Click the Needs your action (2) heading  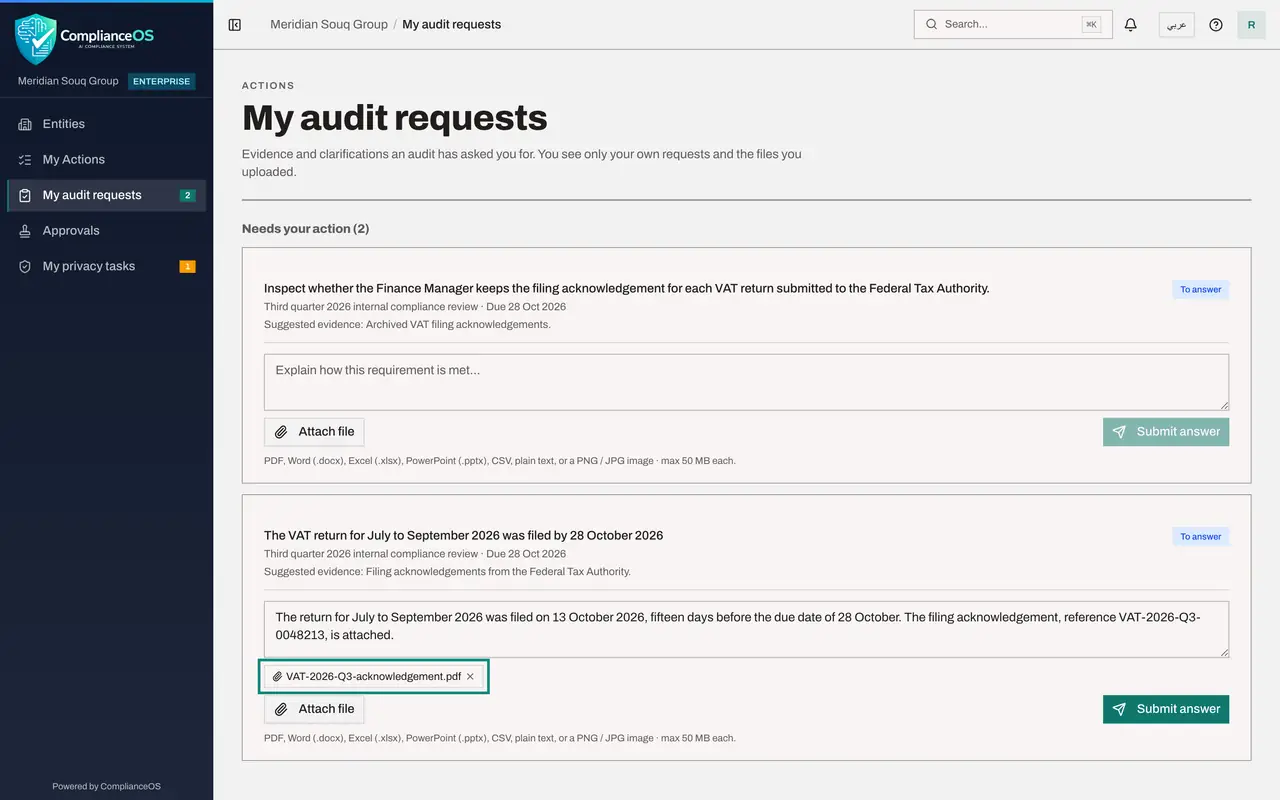pyautogui.click(x=305, y=229)
